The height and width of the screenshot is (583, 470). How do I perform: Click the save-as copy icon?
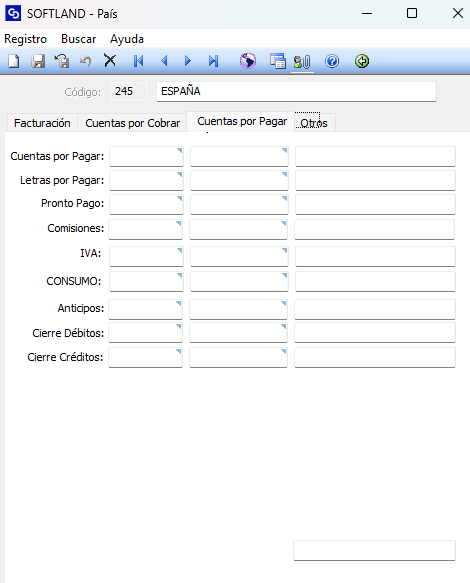[x=62, y=61]
